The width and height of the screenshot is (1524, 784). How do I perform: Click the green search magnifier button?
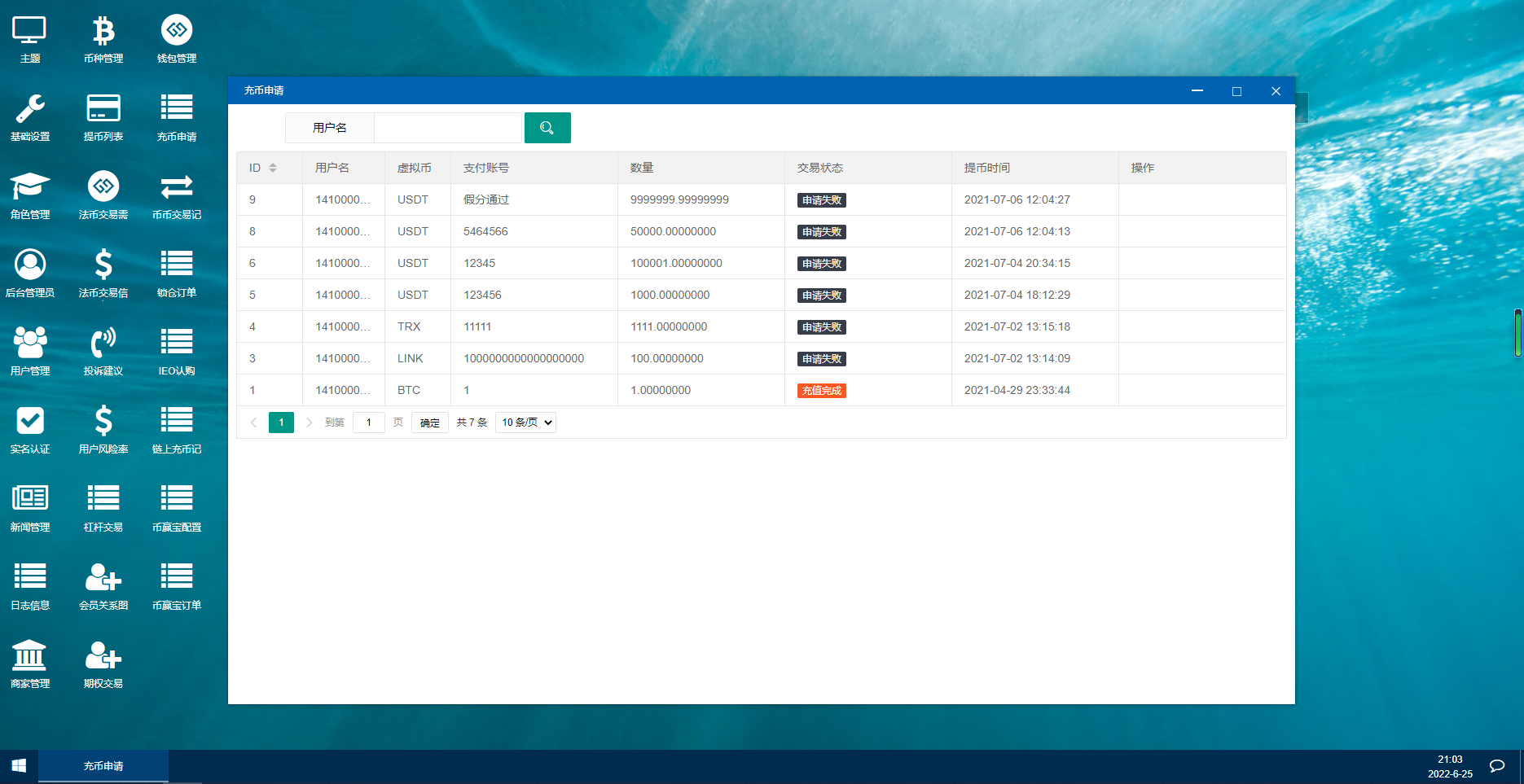pos(547,128)
